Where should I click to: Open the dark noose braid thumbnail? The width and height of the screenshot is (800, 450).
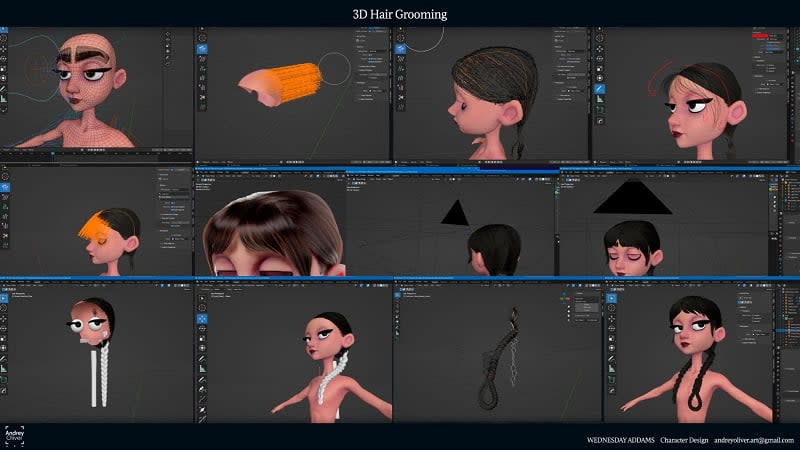(x=497, y=352)
